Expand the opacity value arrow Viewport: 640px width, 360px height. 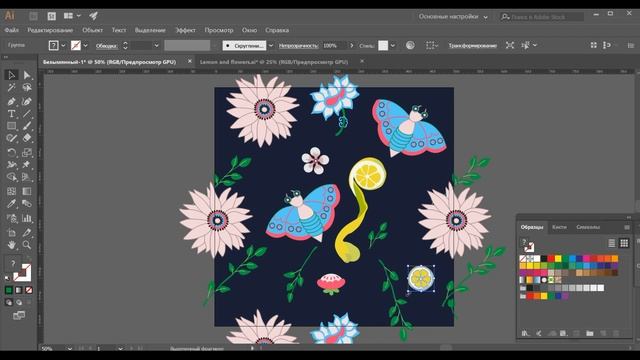(x=352, y=45)
